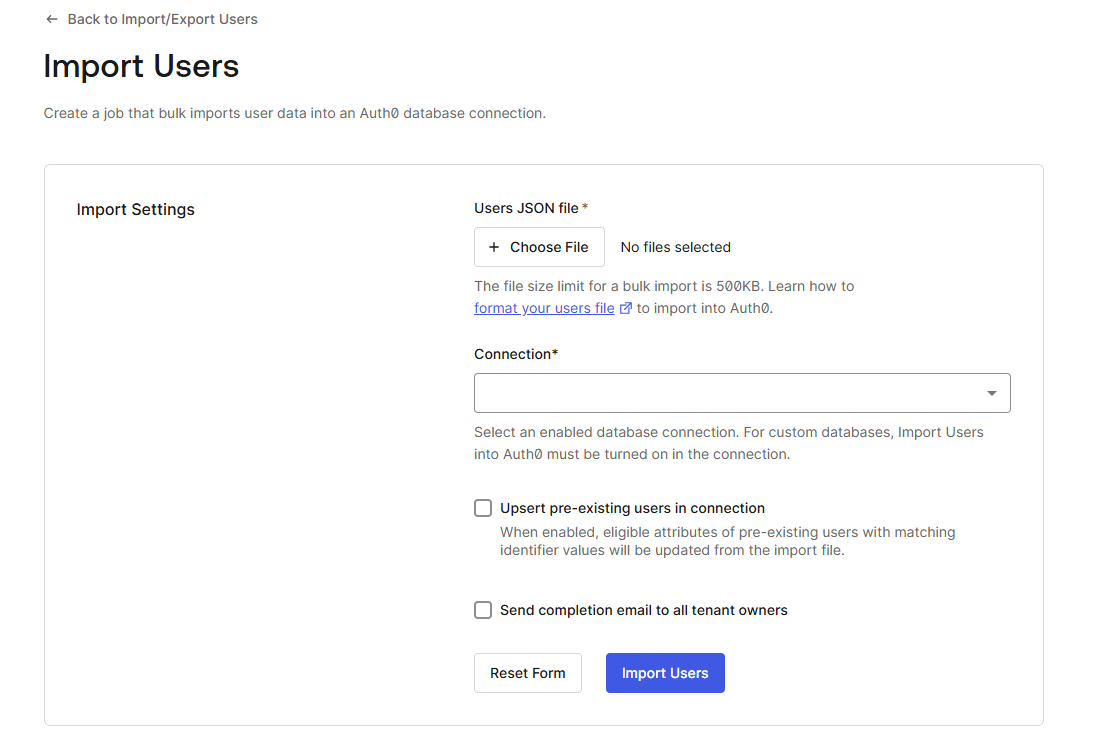Click the Import Users page heading
Screen dimensions: 1098x744
pos(141,66)
